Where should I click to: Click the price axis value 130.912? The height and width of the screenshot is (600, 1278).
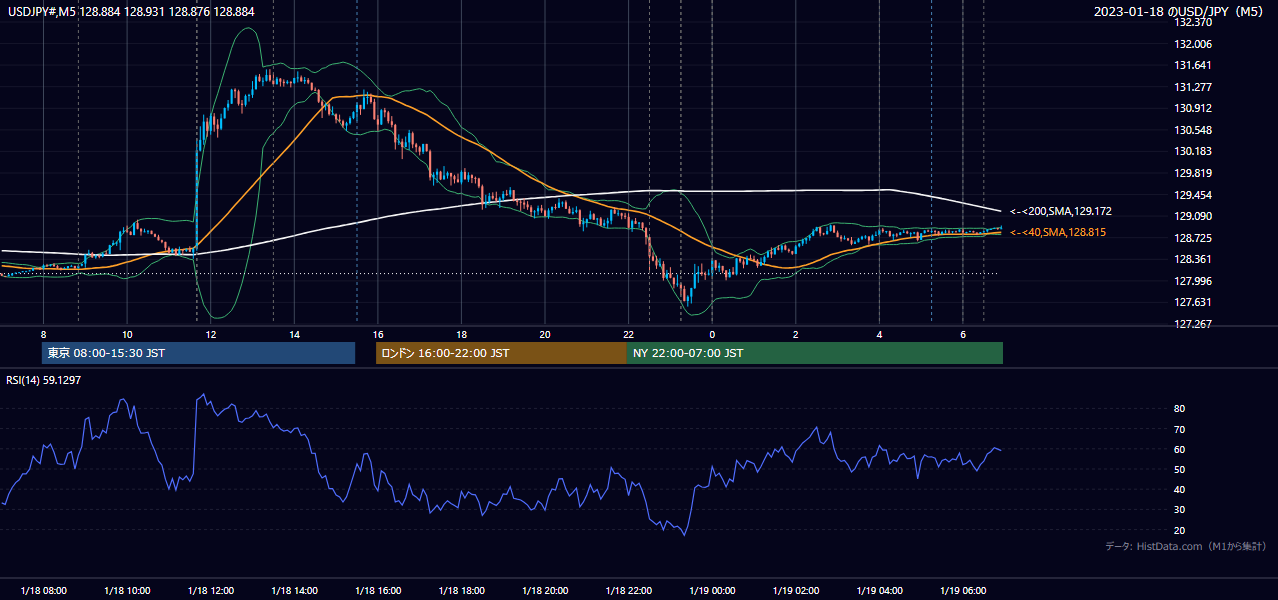pyautogui.click(x=1195, y=108)
